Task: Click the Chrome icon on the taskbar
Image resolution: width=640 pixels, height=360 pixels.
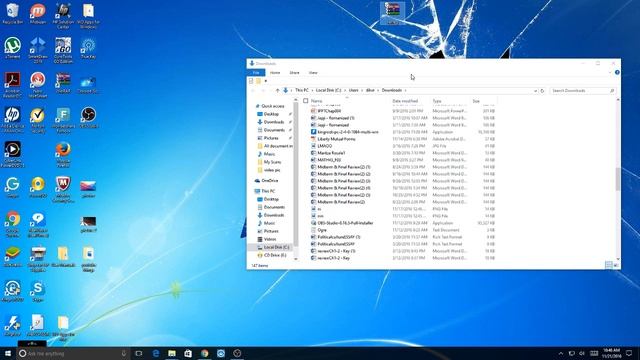Action: click(204, 353)
